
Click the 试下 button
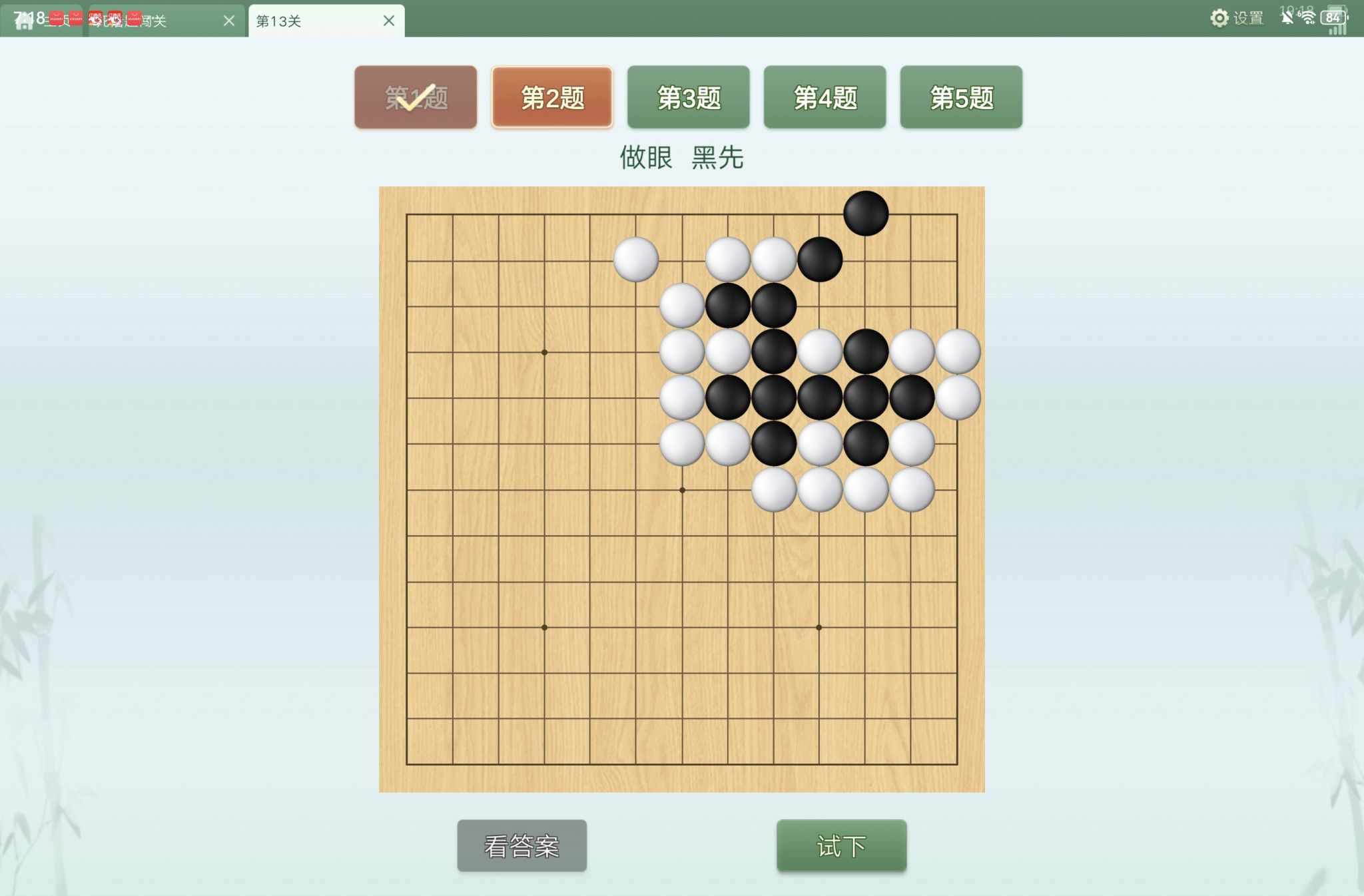tap(842, 846)
